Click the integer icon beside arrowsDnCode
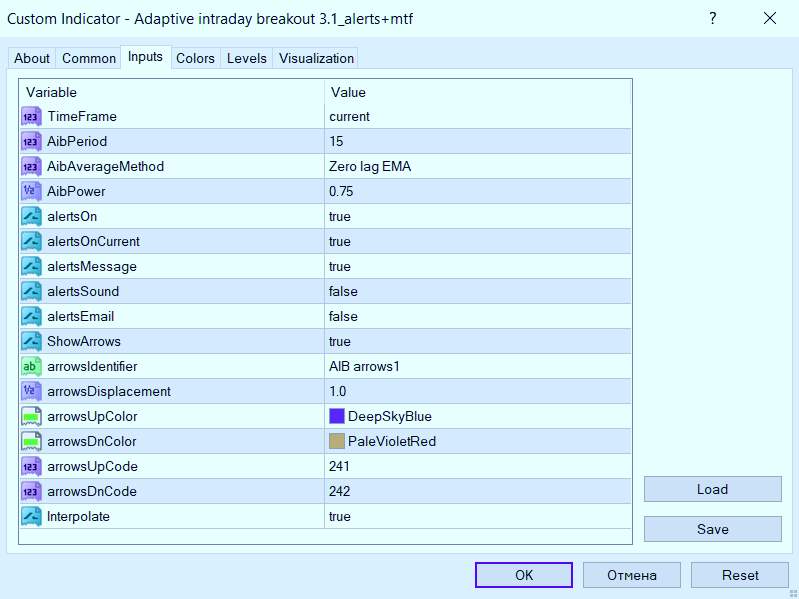 point(31,492)
